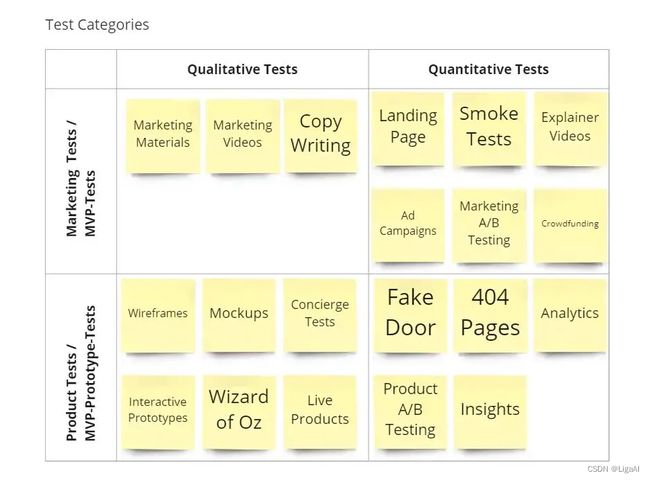Click the Marketing Videos sticky note

click(x=243, y=136)
